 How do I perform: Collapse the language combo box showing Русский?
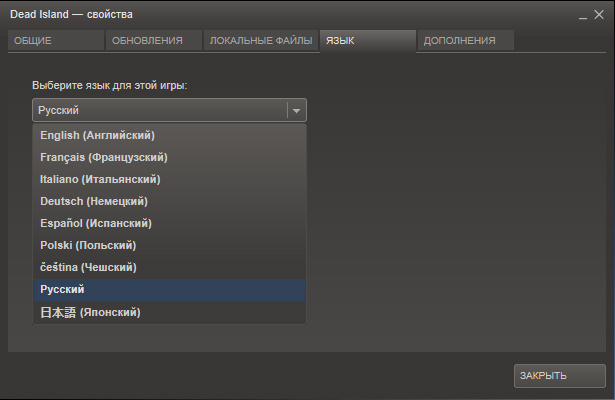[169, 110]
